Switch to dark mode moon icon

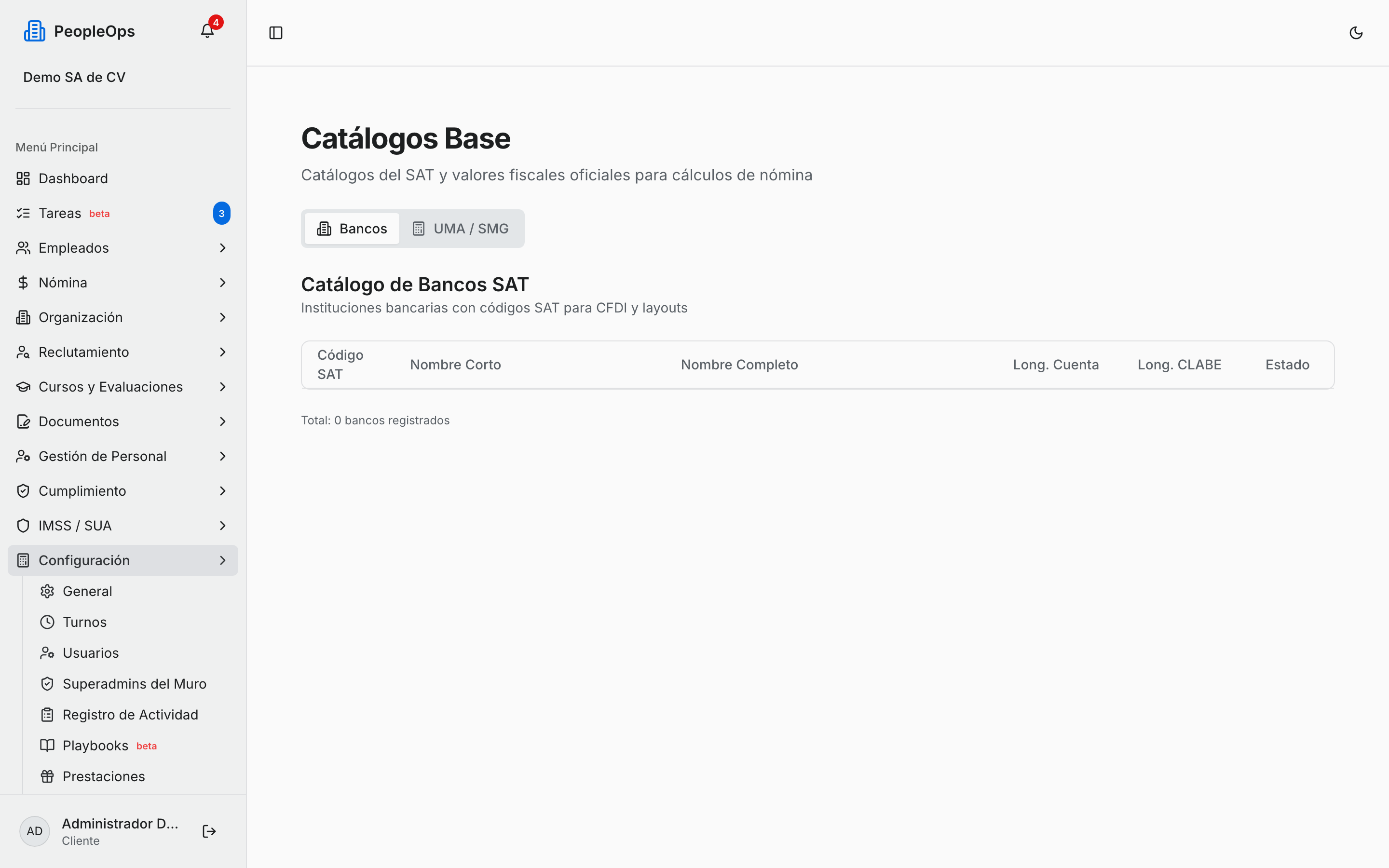click(x=1356, y=33)
